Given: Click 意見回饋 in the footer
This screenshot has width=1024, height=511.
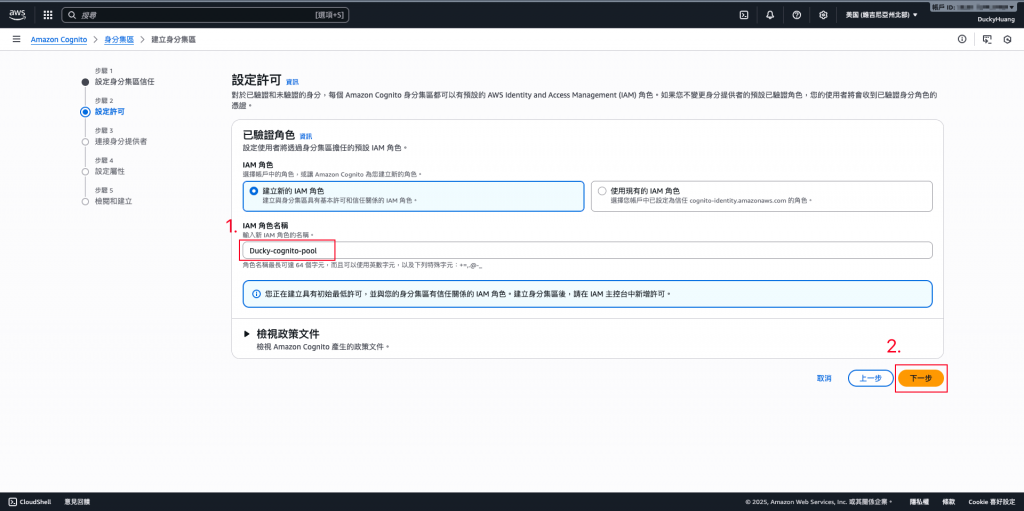Looking at the screenshot, I should coord(77,502).
